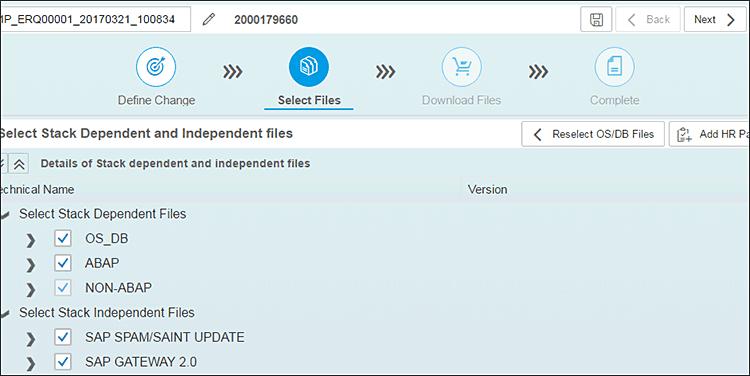Click the Back button
Viewport: 750px width, 376px height.
648,20
